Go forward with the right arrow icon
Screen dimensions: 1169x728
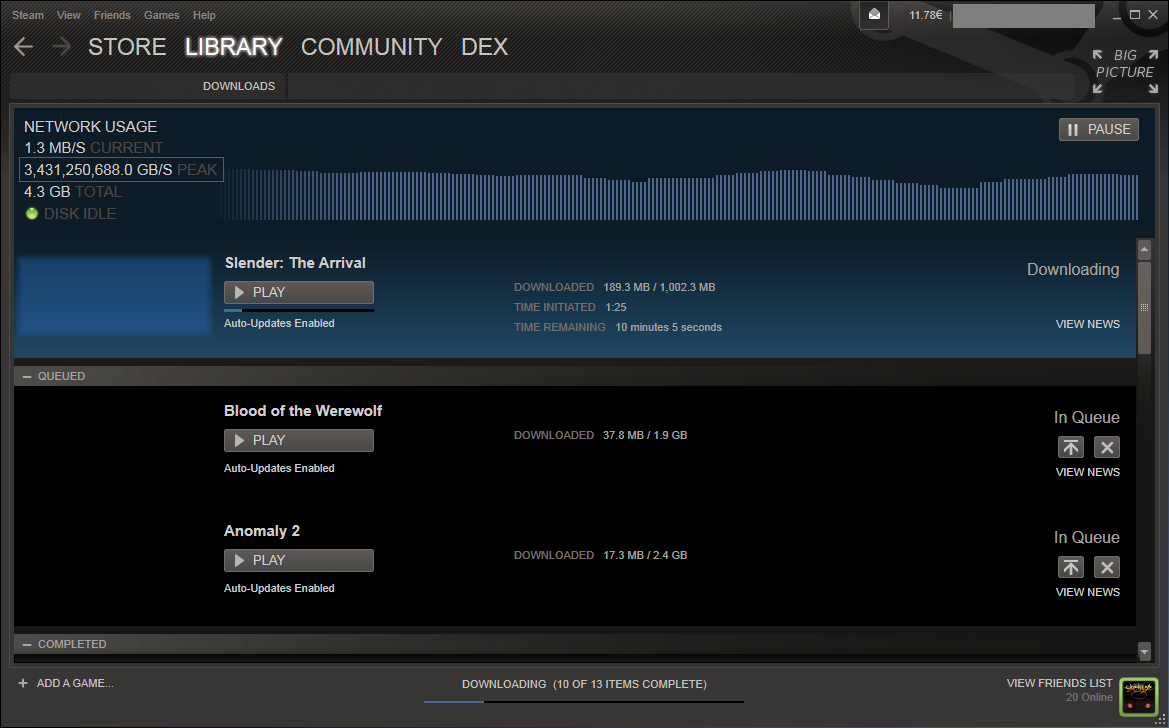tap(61, 47)
